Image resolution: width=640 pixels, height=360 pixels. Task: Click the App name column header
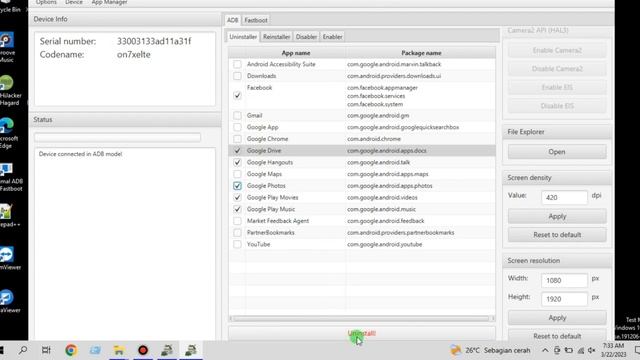[296, 53]
